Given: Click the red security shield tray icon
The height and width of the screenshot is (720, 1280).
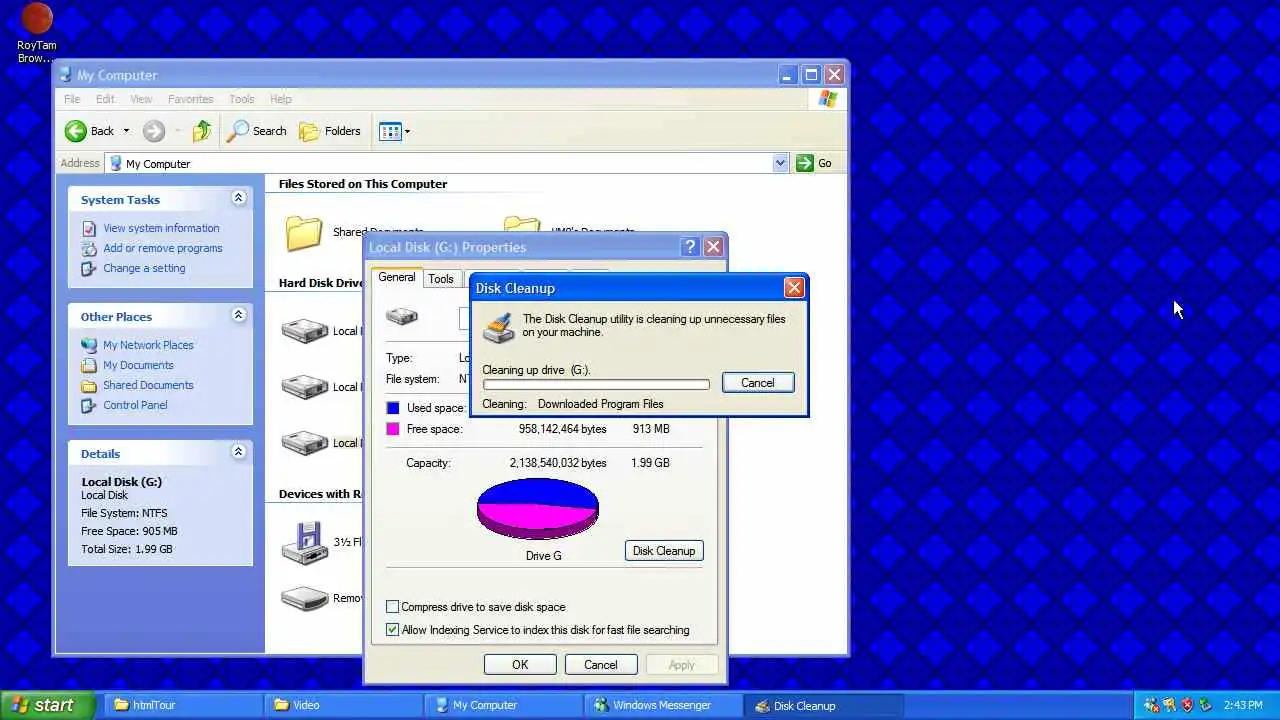Looking at the screenshot, I should pos(1188,705).
